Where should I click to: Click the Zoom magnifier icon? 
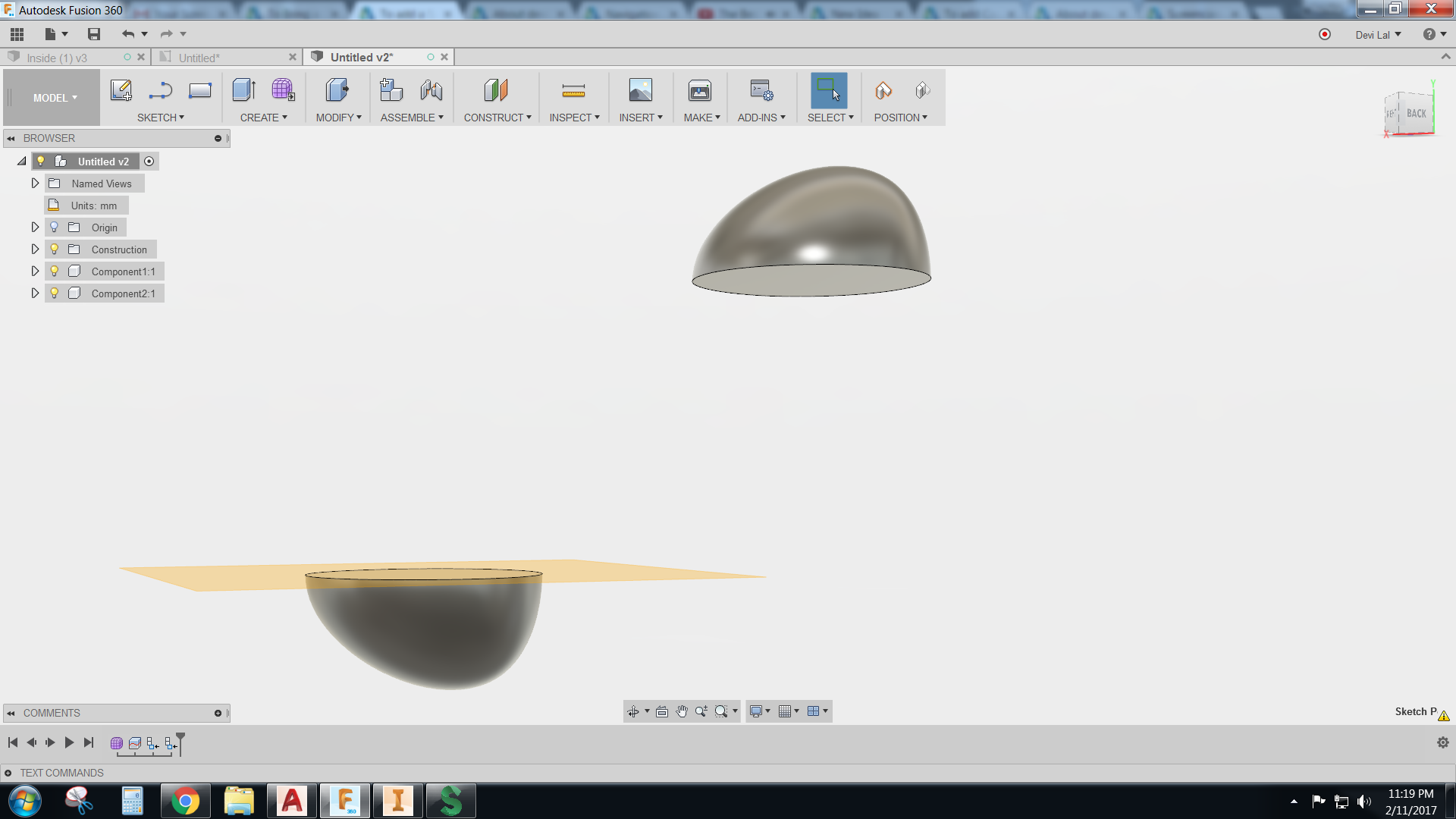point(702,711)
